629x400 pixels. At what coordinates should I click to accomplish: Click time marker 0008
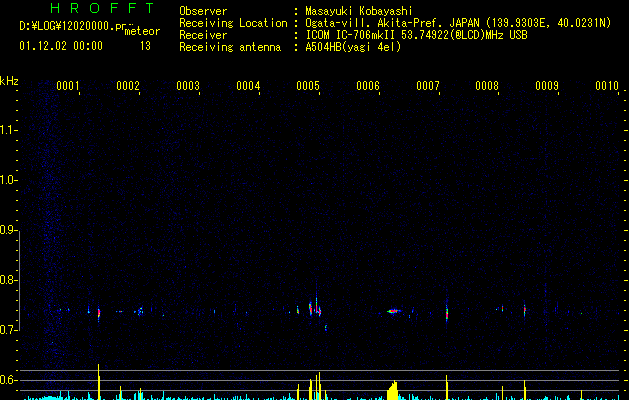point(487,86)
